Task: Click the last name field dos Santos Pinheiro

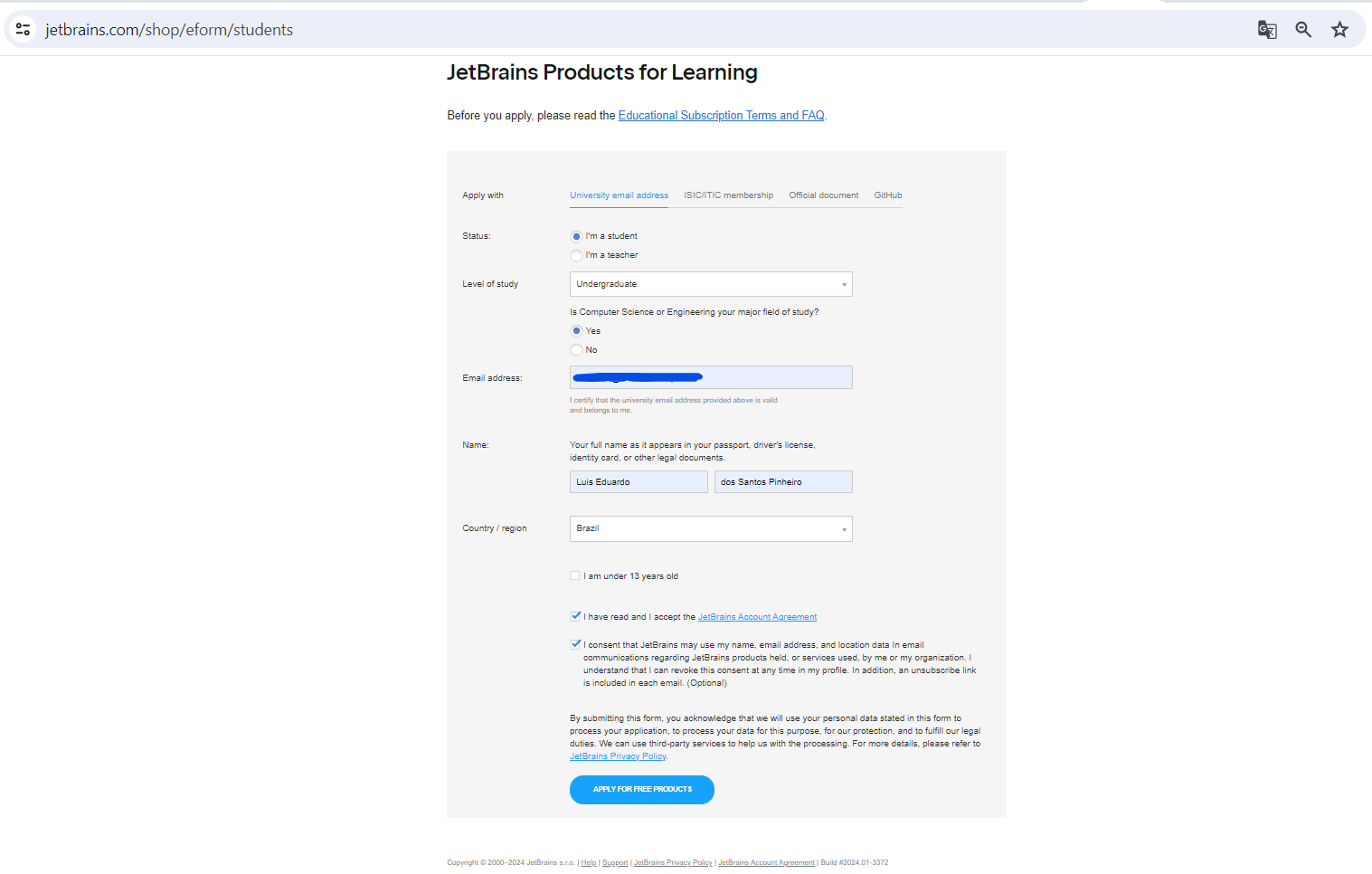Action: click(x=783, y=482)
